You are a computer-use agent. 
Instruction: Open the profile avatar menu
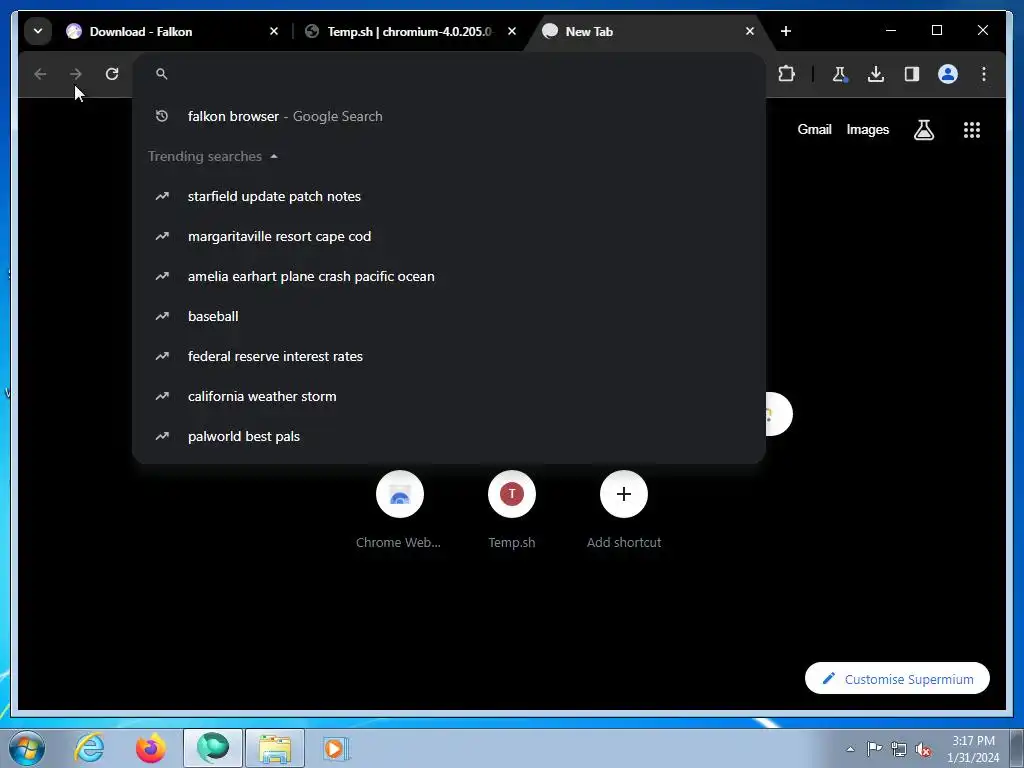pyautogui.click(x=948, y=74)
